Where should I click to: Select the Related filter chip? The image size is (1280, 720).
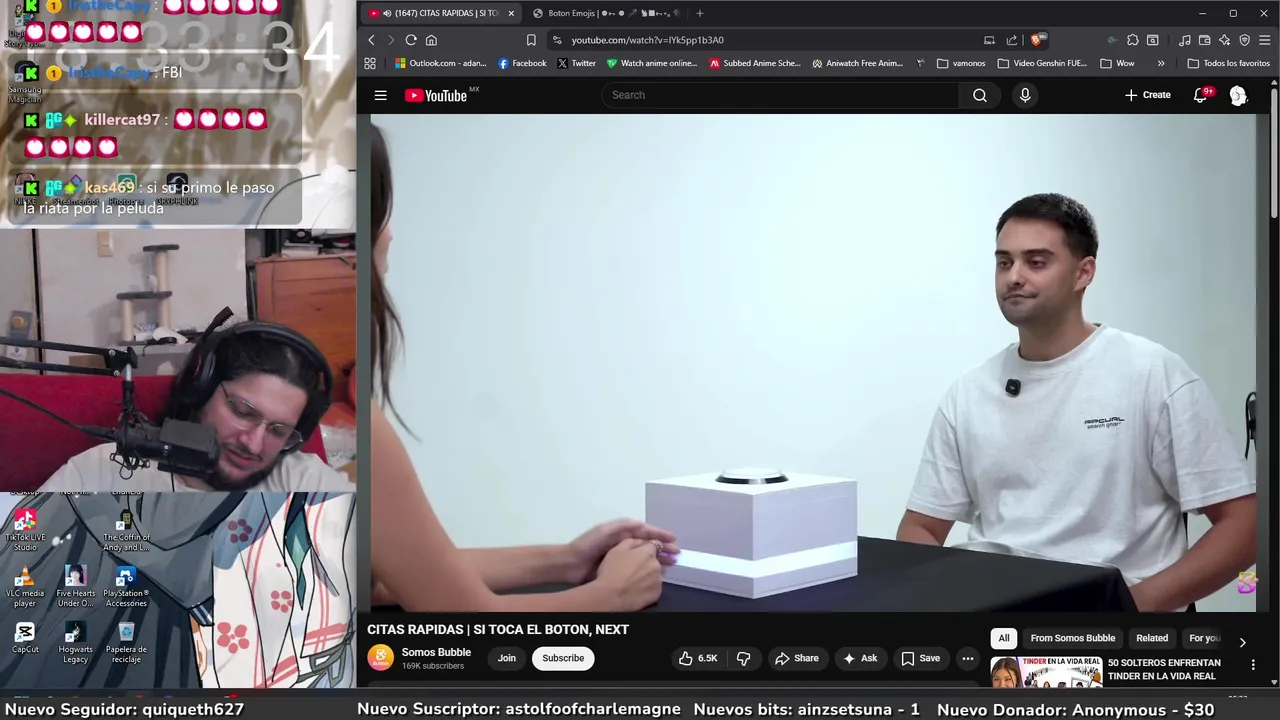1152,638
